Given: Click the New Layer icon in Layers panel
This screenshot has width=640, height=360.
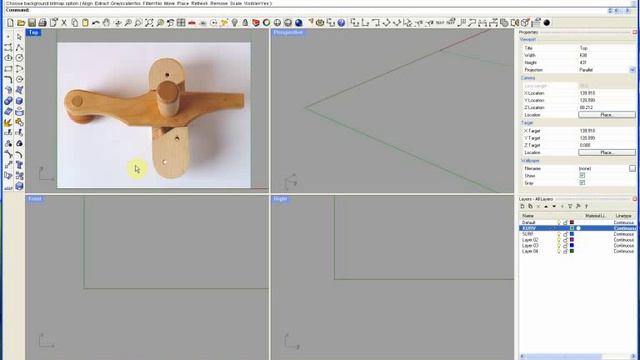Looking at the screenshot, I should pyautogui.click(x=522, y=207).
